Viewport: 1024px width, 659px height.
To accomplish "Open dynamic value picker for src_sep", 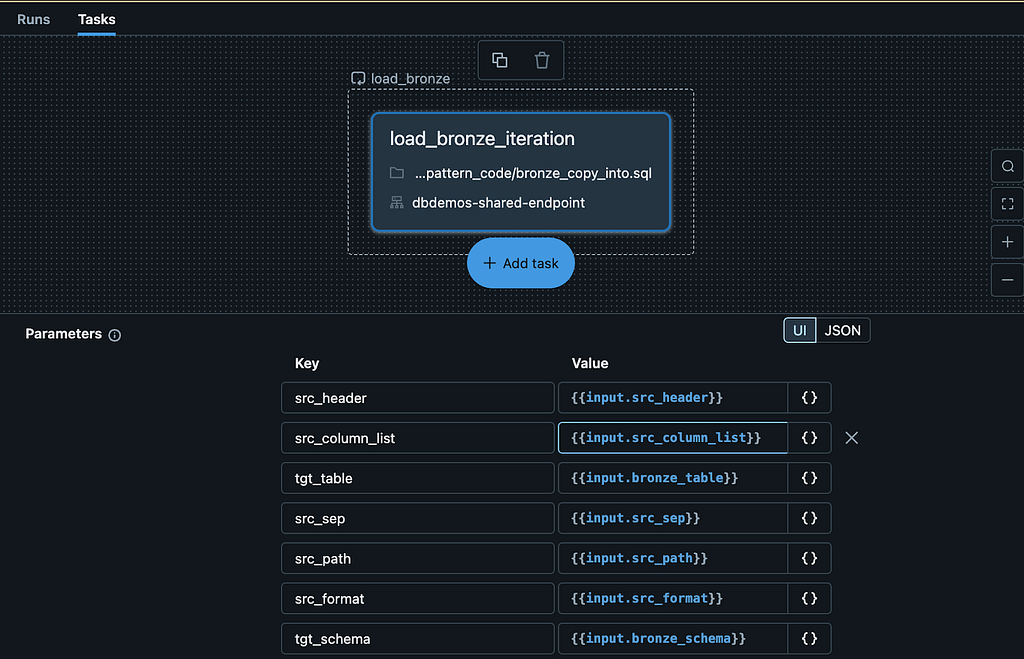I will pyautogui.click(x=809, y=518).
